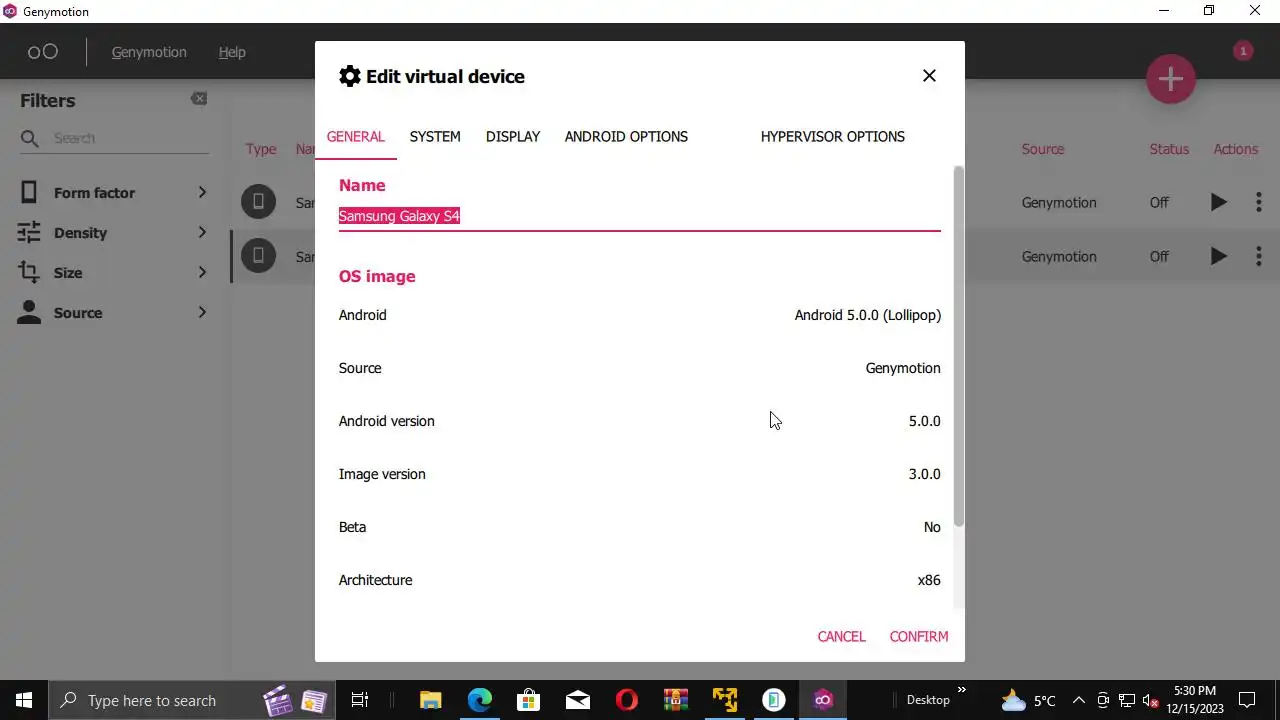
Task: Open the Mail app from the taskbar
Action: 578,700
